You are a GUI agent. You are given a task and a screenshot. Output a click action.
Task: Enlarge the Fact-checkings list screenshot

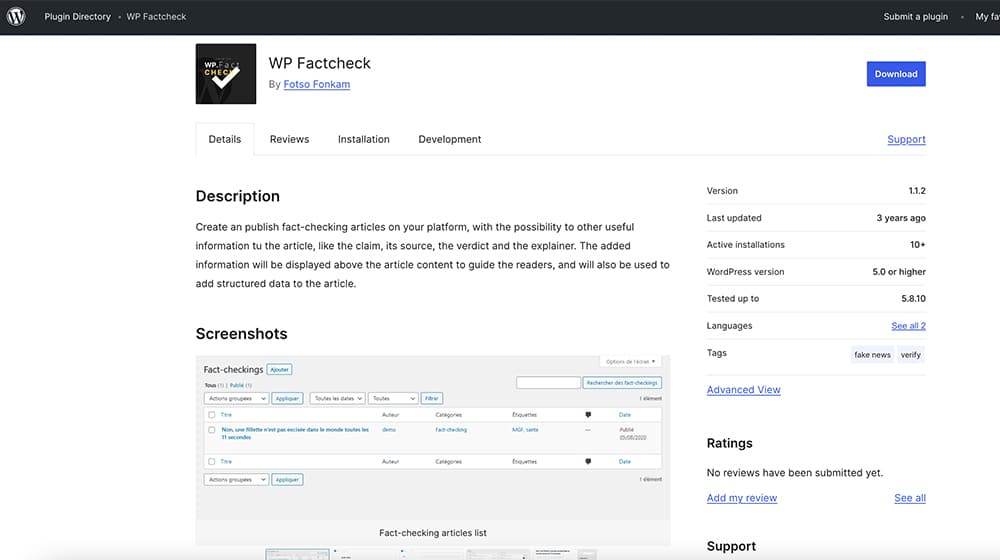[432, 438]
